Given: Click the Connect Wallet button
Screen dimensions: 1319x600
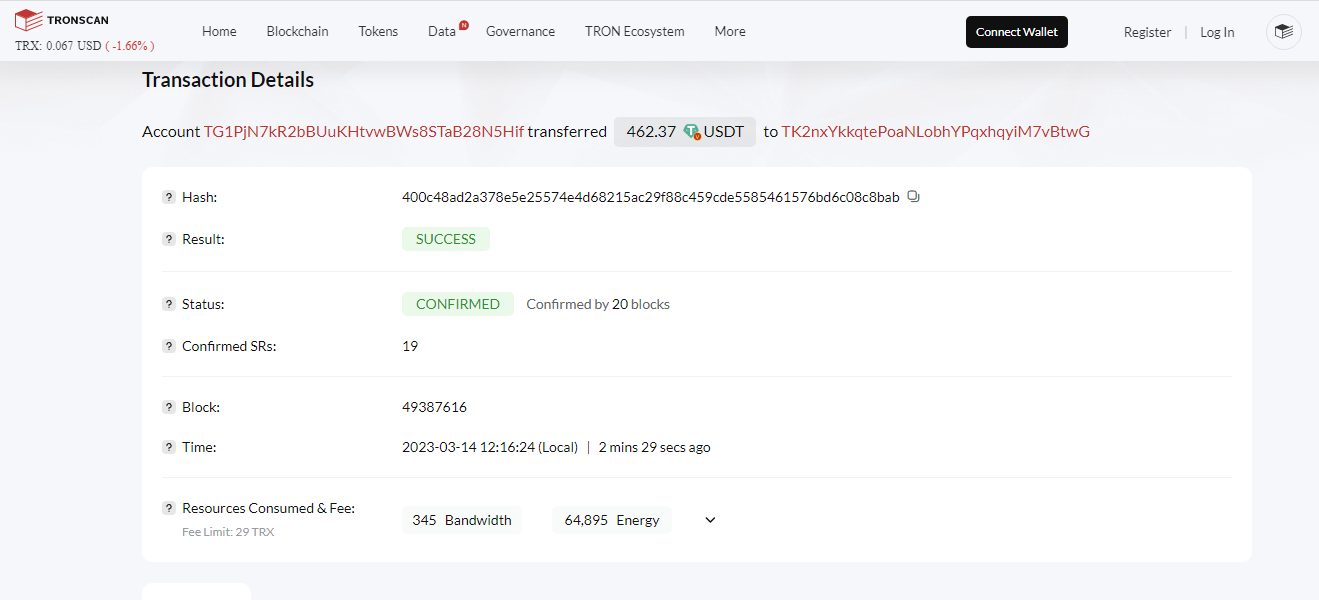Looking at the screenshot, I should tap(1017, 32).
